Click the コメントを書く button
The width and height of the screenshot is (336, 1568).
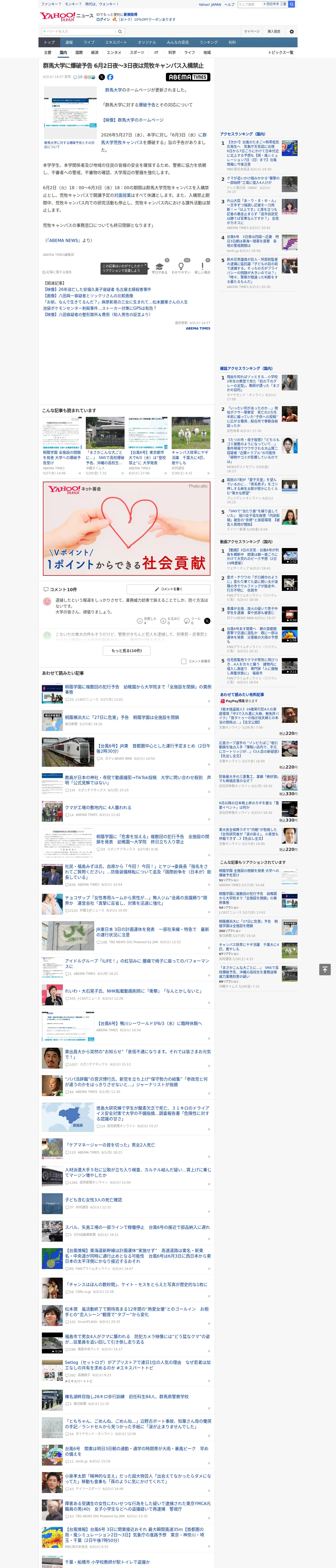(169, 589)
